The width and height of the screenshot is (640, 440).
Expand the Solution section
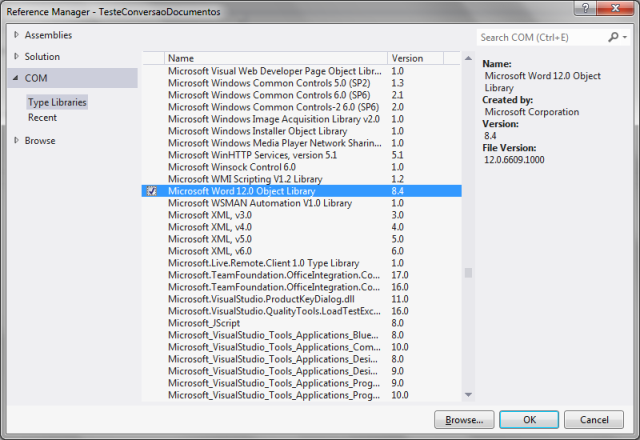click(x=16, y=57)
